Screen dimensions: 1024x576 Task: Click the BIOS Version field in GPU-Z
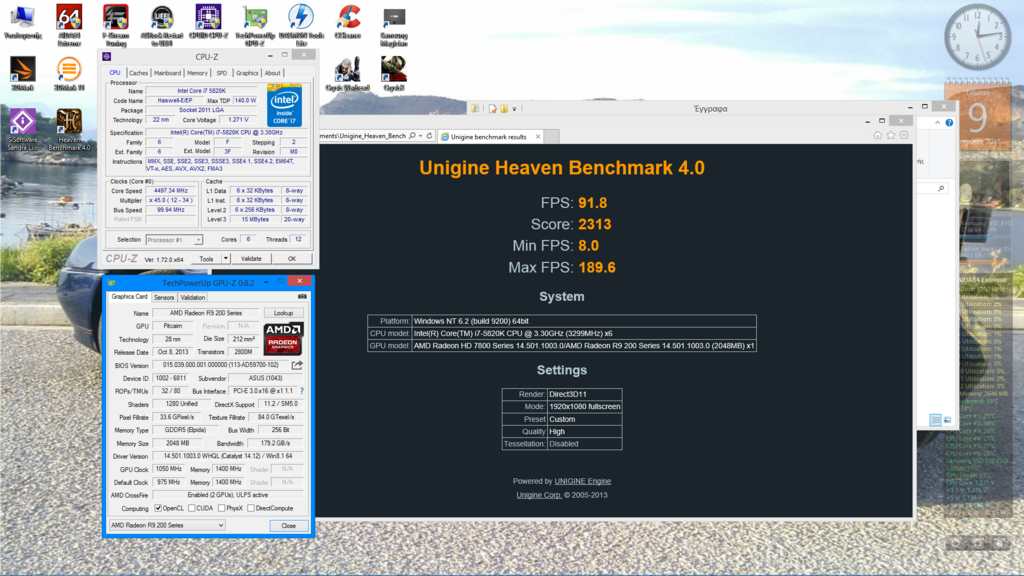coord(221,365)
